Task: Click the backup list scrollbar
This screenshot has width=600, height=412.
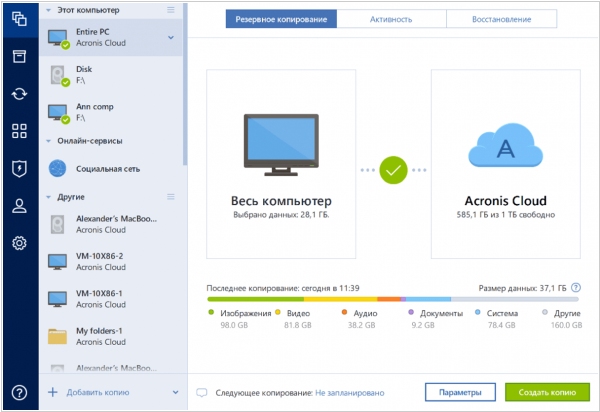Action: point(185,84)
